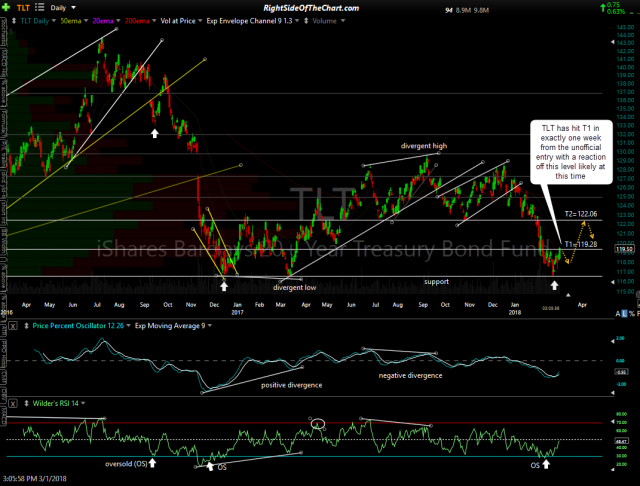Click the 9.8M average volume value
640x486 pixels.
(481, 10)
